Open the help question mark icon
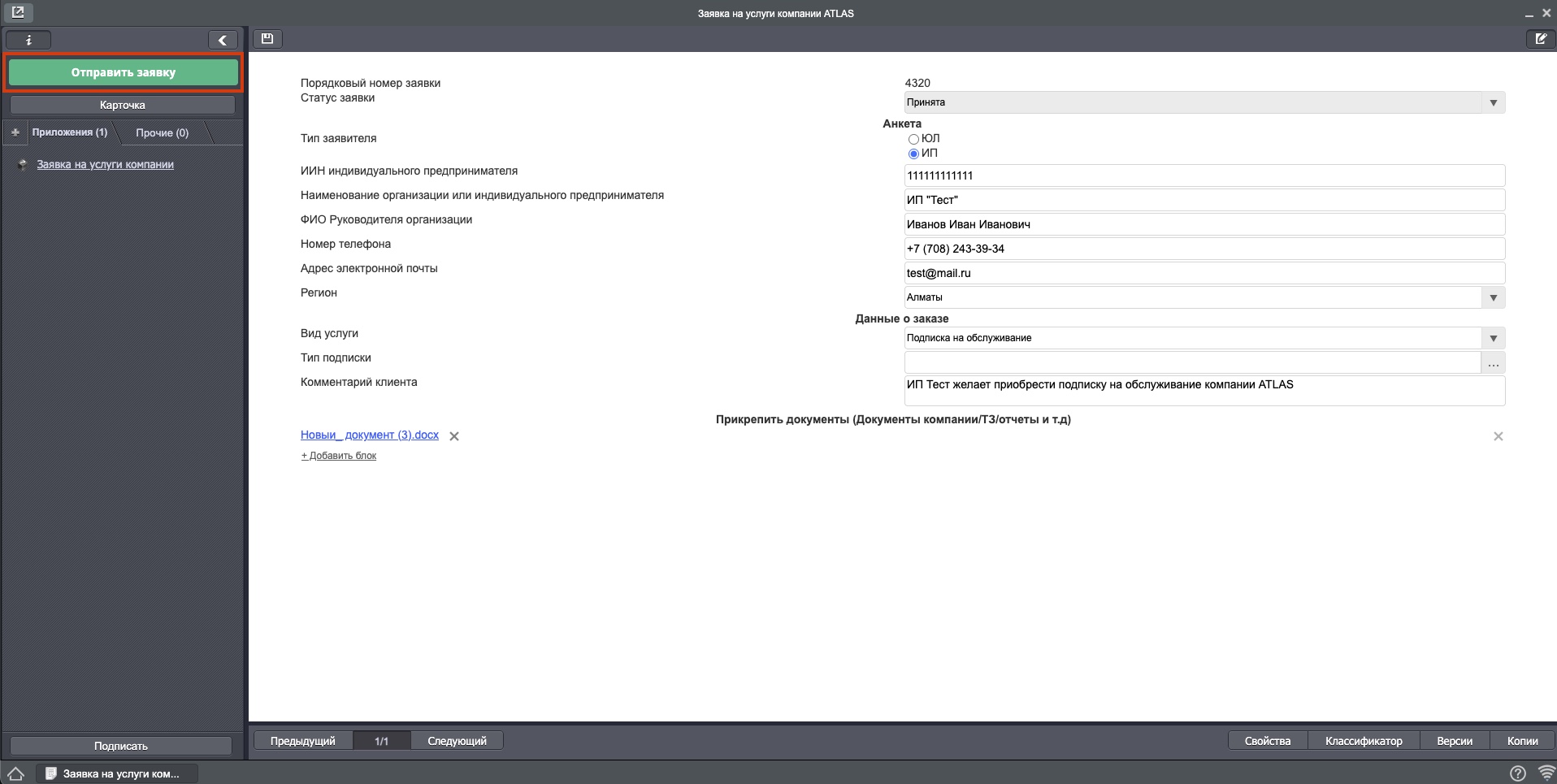 (x=1517, y=773)
